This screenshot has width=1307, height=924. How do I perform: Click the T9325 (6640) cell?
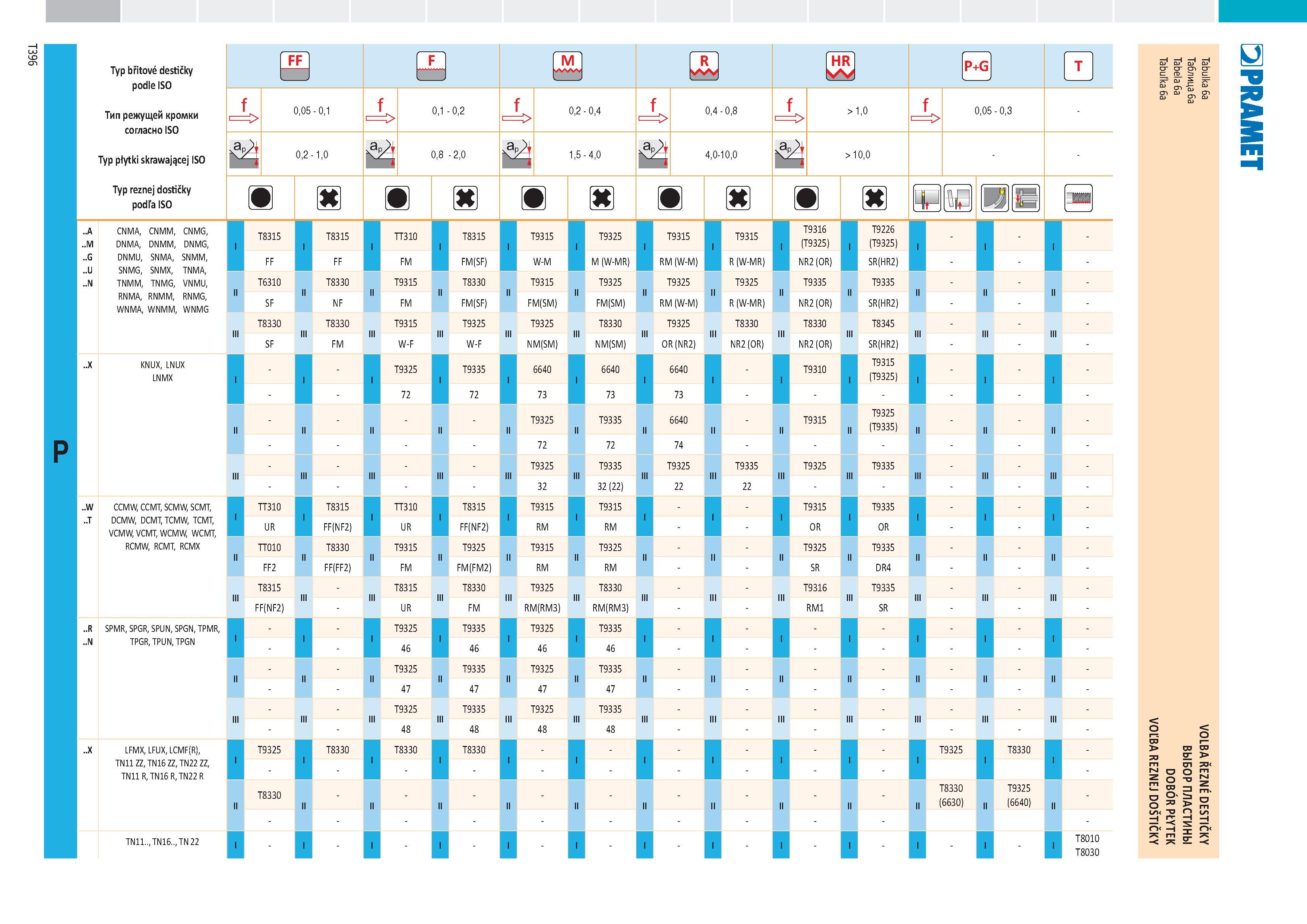[x=1019, y=795]
